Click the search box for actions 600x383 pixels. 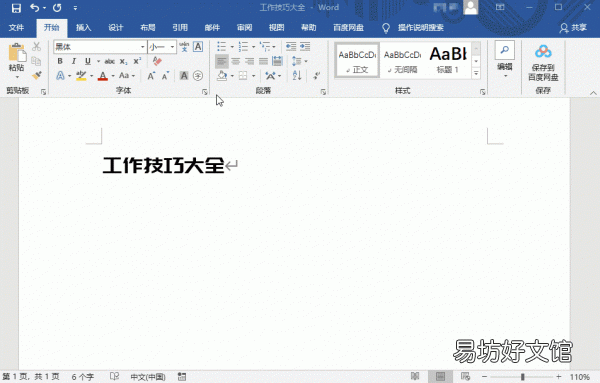[421, 28]
